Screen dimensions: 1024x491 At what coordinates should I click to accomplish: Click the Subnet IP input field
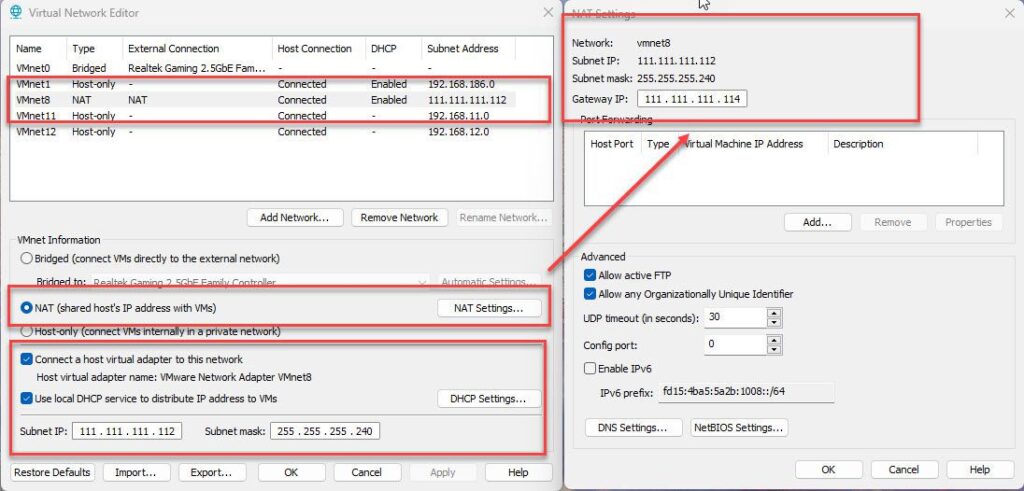click(x=127, y=431)
